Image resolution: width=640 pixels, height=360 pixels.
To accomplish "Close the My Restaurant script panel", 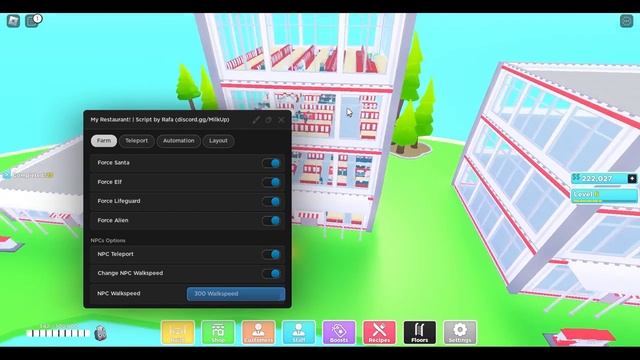I will 281,120.
